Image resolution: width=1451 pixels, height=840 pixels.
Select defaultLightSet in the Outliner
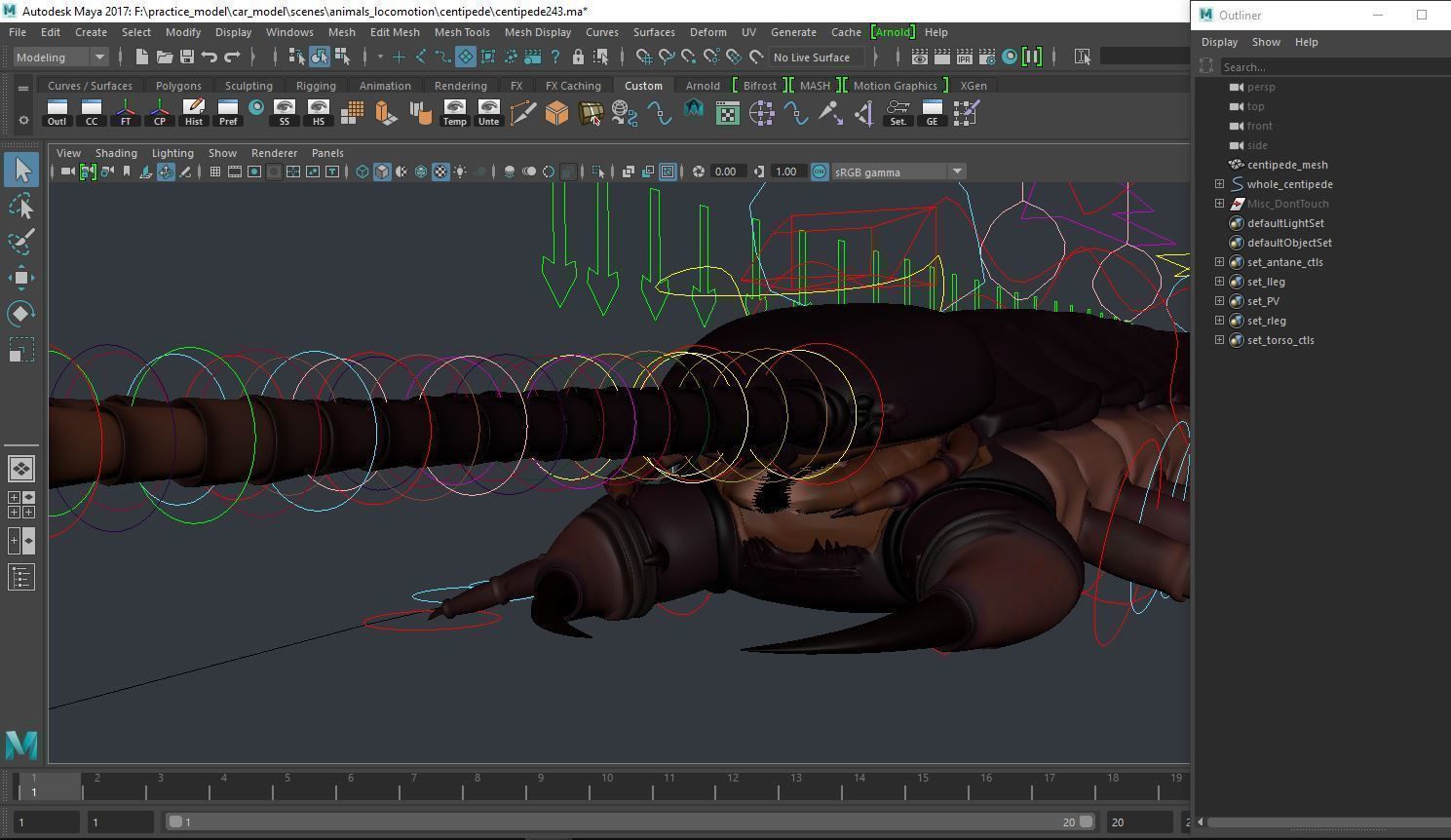tap(1285, 223)
